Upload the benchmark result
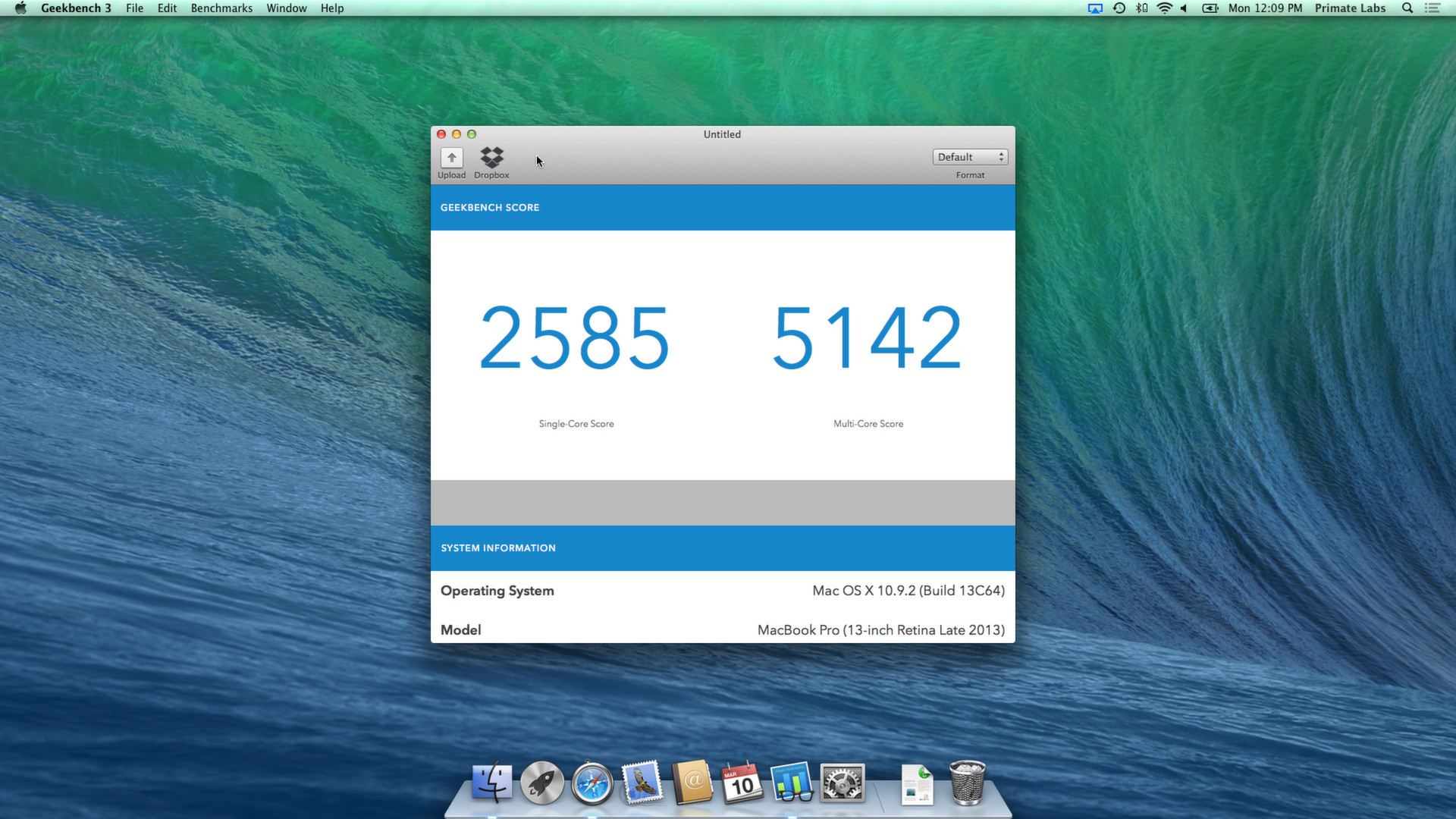The height and width of the screenshot is (819, 1456). 451,162
